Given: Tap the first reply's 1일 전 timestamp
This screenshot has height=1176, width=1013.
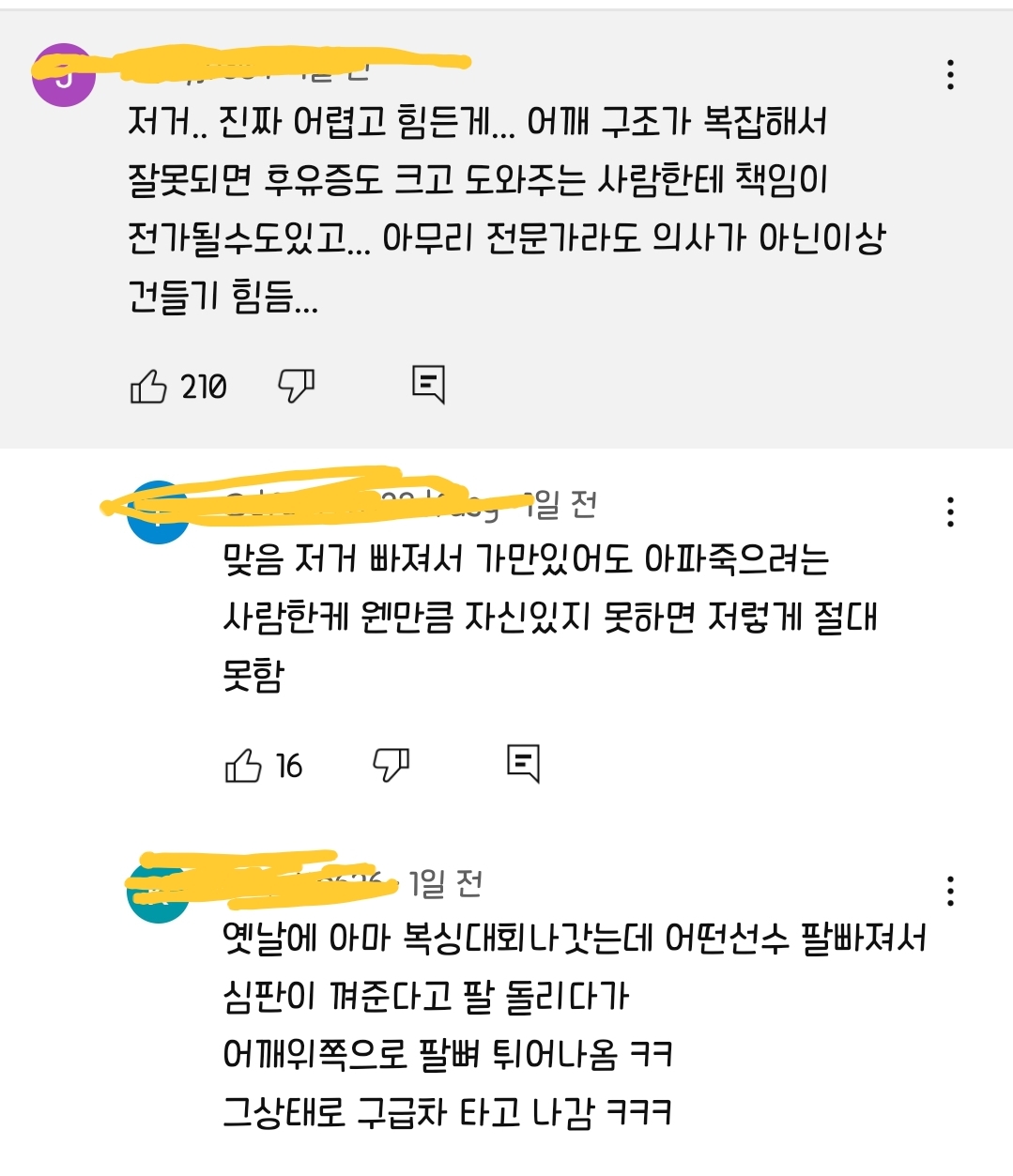Looking at the screenshot, I should pyautogui.click(x=560, y=505).
